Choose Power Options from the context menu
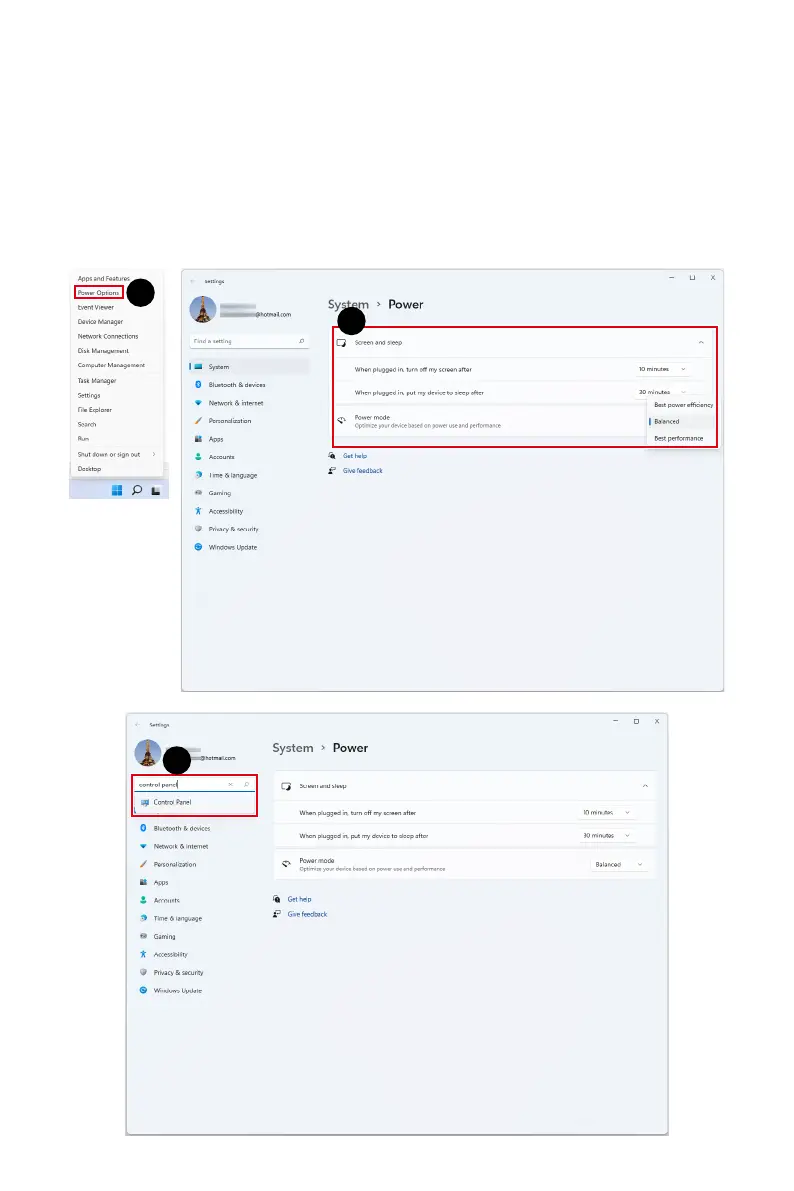The width and height of the screenshot is (794, 1191). tap(99, 292)
